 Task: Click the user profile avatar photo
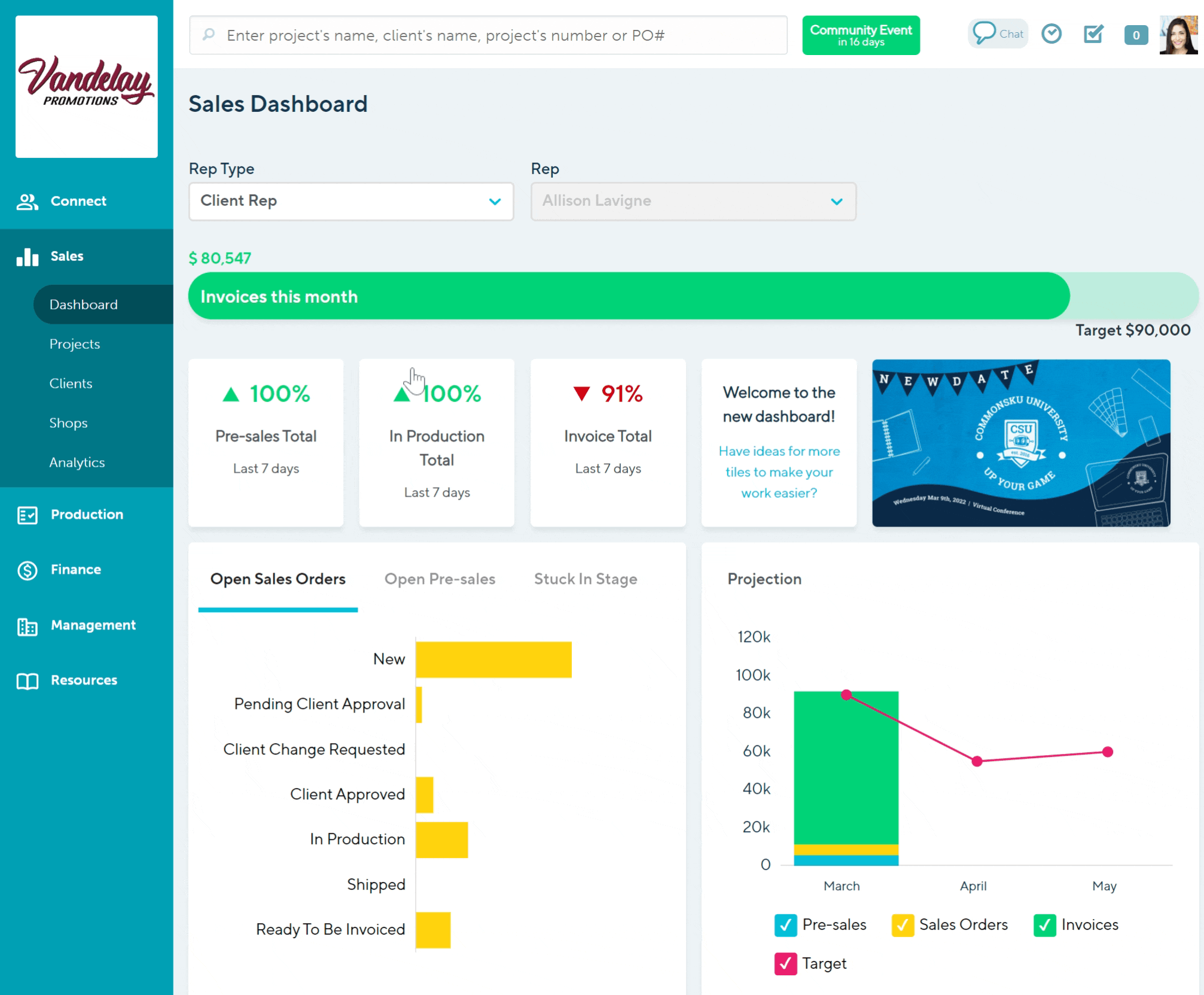(x=1178, y=35)
